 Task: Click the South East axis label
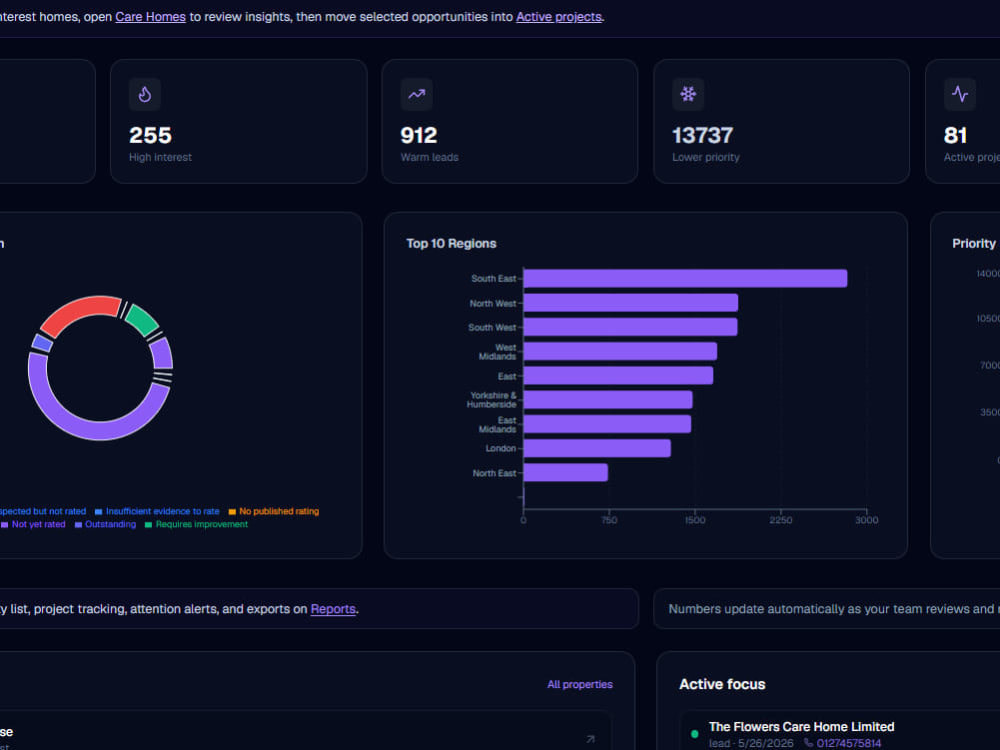click(494, 279)
